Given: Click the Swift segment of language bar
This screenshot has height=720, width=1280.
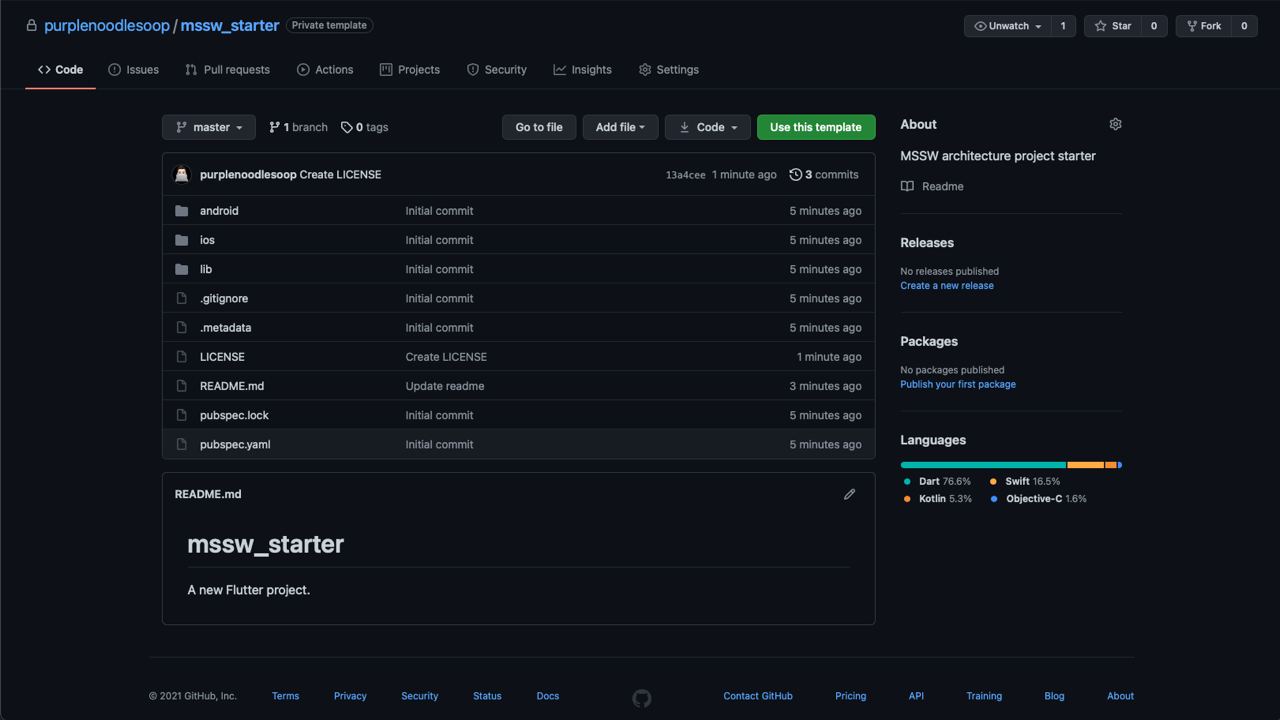Looking at the screenshot, I should point(1085,465).
